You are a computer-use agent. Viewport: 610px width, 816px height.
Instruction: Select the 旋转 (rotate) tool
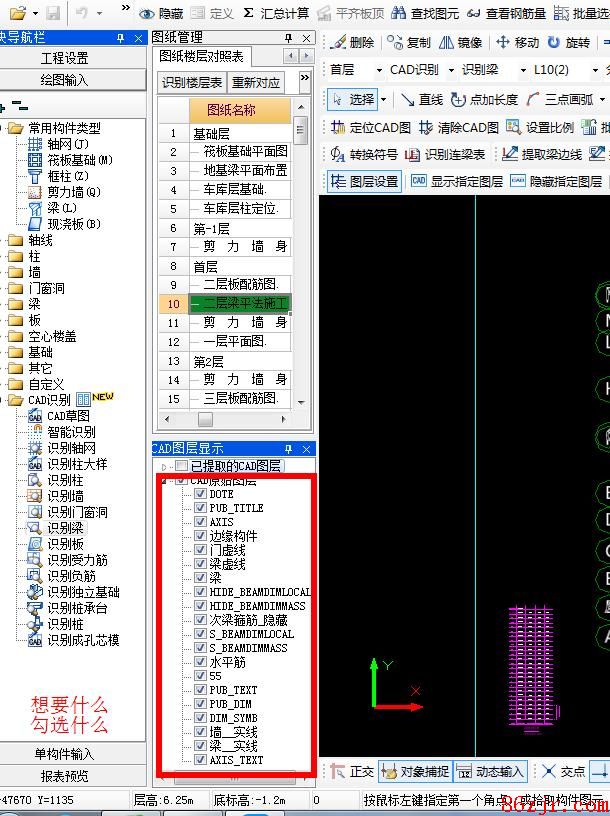[552, 43]
